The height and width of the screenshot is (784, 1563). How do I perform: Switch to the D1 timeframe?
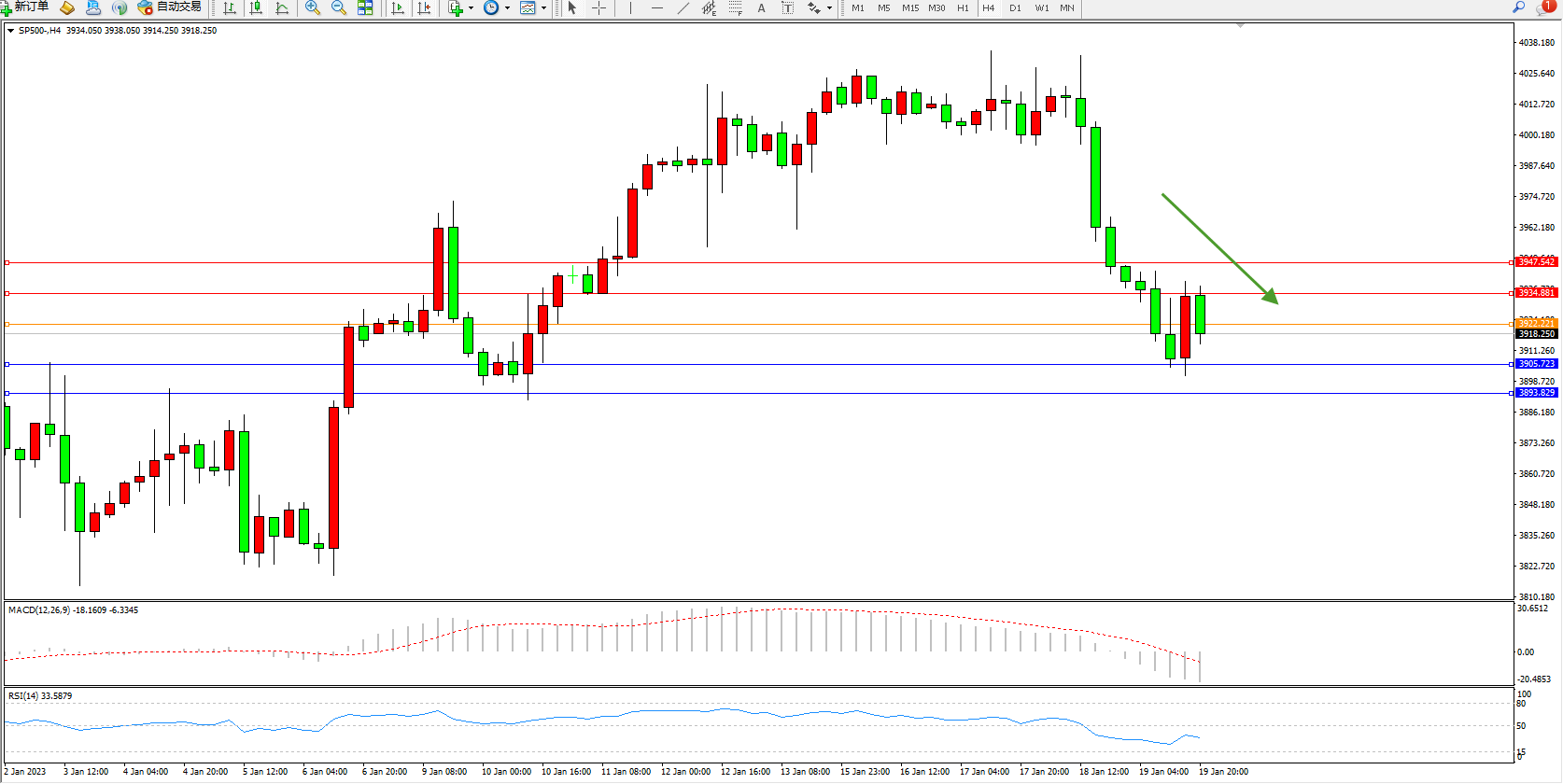pos(1015,8)
